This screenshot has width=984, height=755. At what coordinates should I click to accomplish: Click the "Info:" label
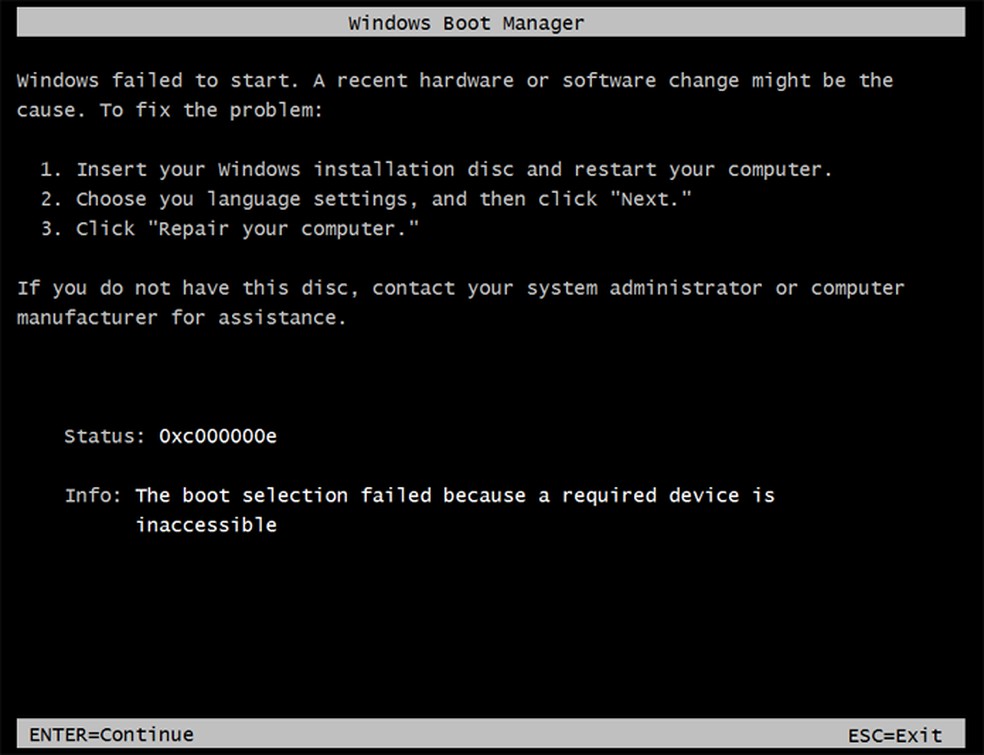[94, 495]
